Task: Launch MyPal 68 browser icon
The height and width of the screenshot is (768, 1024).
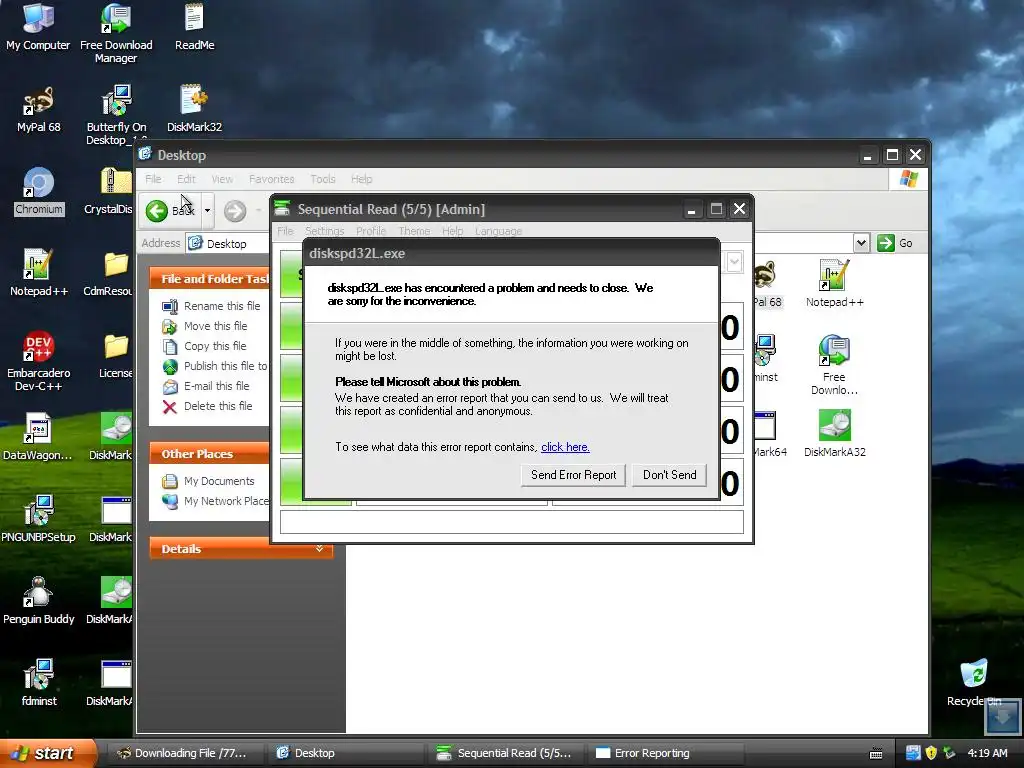Action: tap(38, 108)
